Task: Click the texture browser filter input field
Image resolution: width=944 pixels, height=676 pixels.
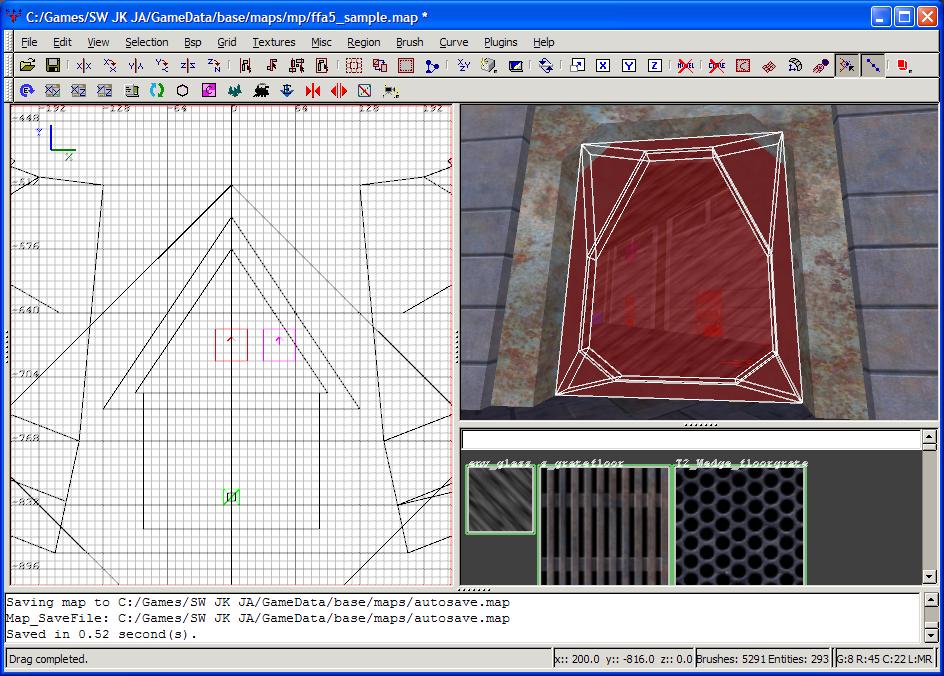Action: click(x=691, y=440)
